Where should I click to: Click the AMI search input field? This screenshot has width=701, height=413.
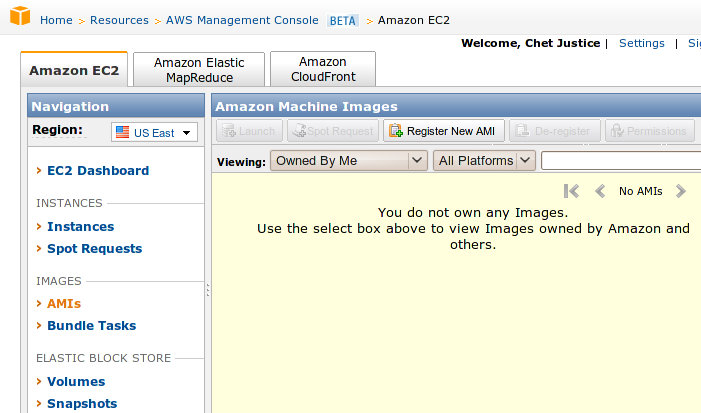tap(620, 160)
